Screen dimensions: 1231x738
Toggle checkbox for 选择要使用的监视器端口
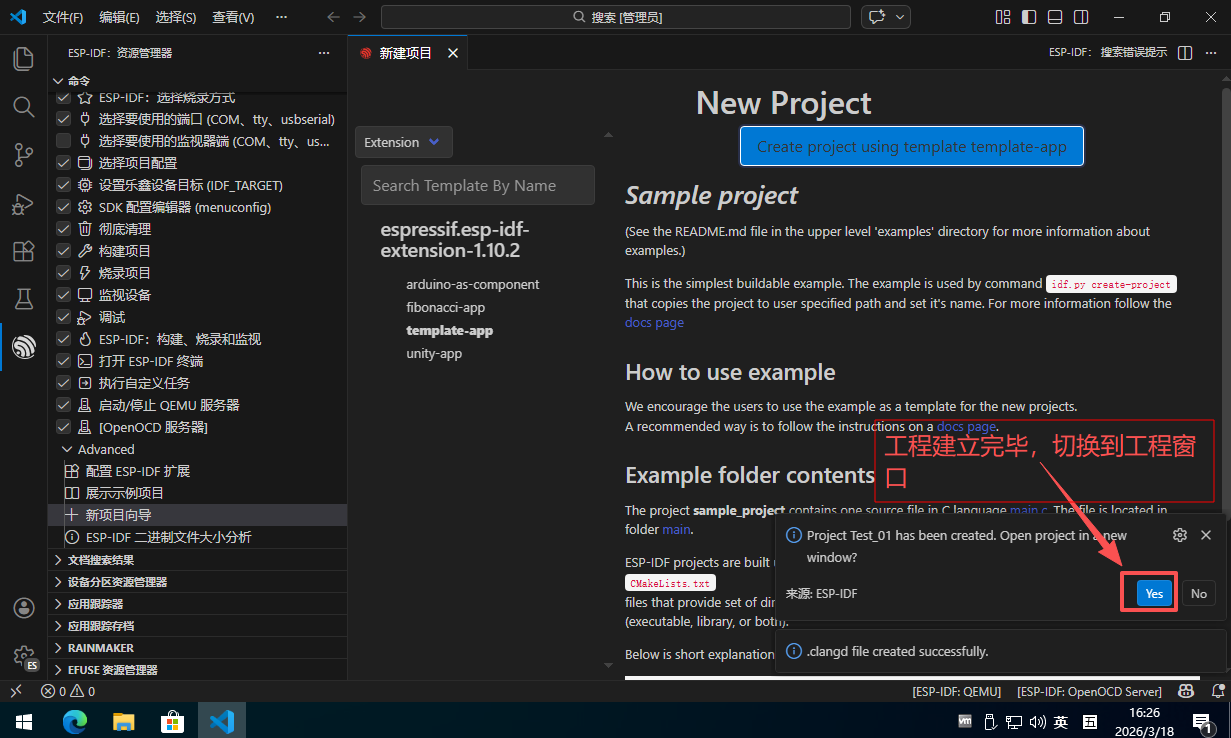[64, 141]
